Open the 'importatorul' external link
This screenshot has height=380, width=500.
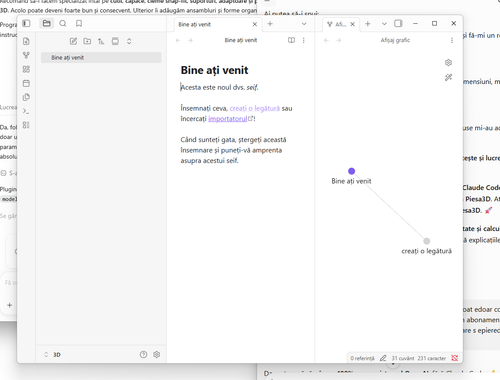pos(228,119)
